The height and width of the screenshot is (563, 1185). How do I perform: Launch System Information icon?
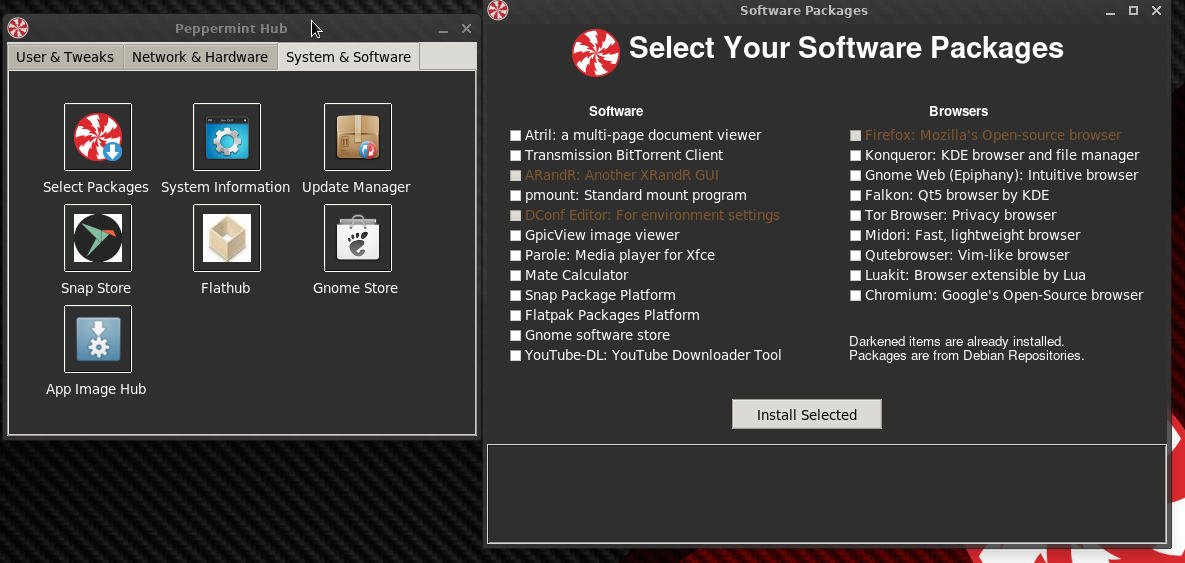pyautogui.click(x=227, y=137)
